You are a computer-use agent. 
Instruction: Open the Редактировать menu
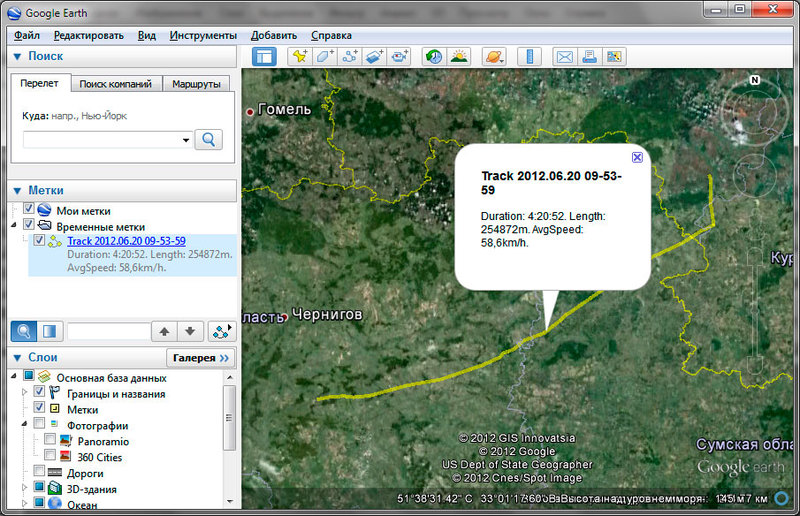pos(89,35)
